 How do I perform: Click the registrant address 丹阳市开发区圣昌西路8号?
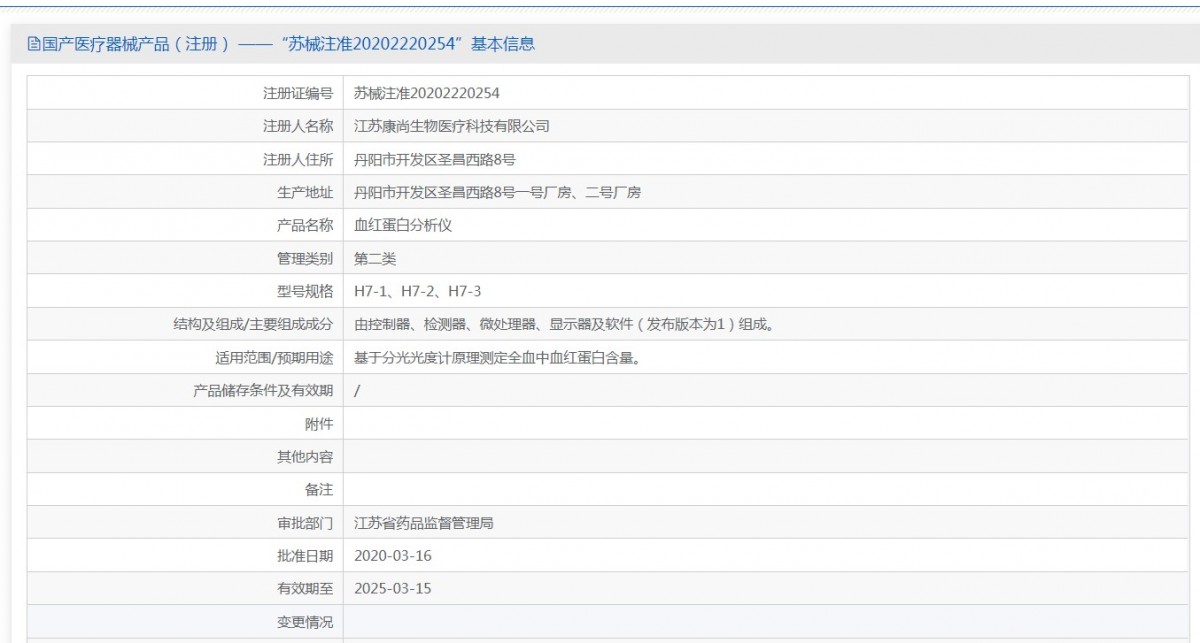click(x=435, y=159)
